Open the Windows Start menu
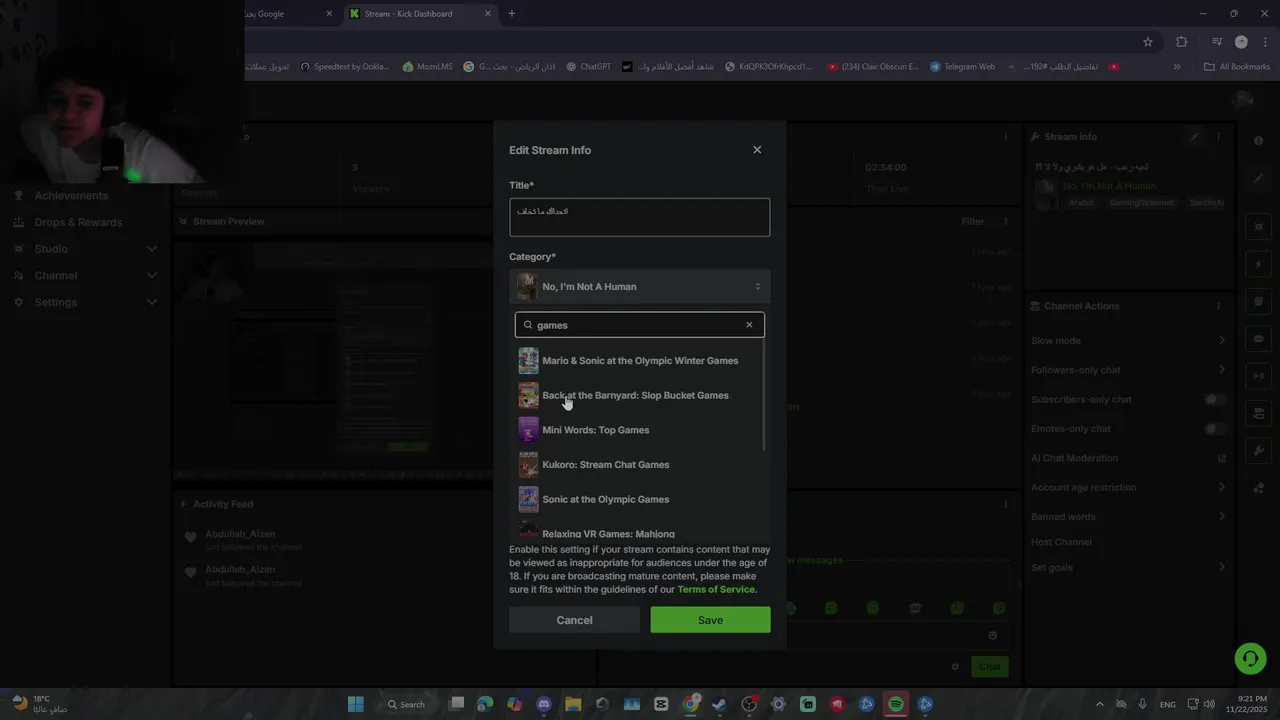1280x720 pixels. click(356, 704)
